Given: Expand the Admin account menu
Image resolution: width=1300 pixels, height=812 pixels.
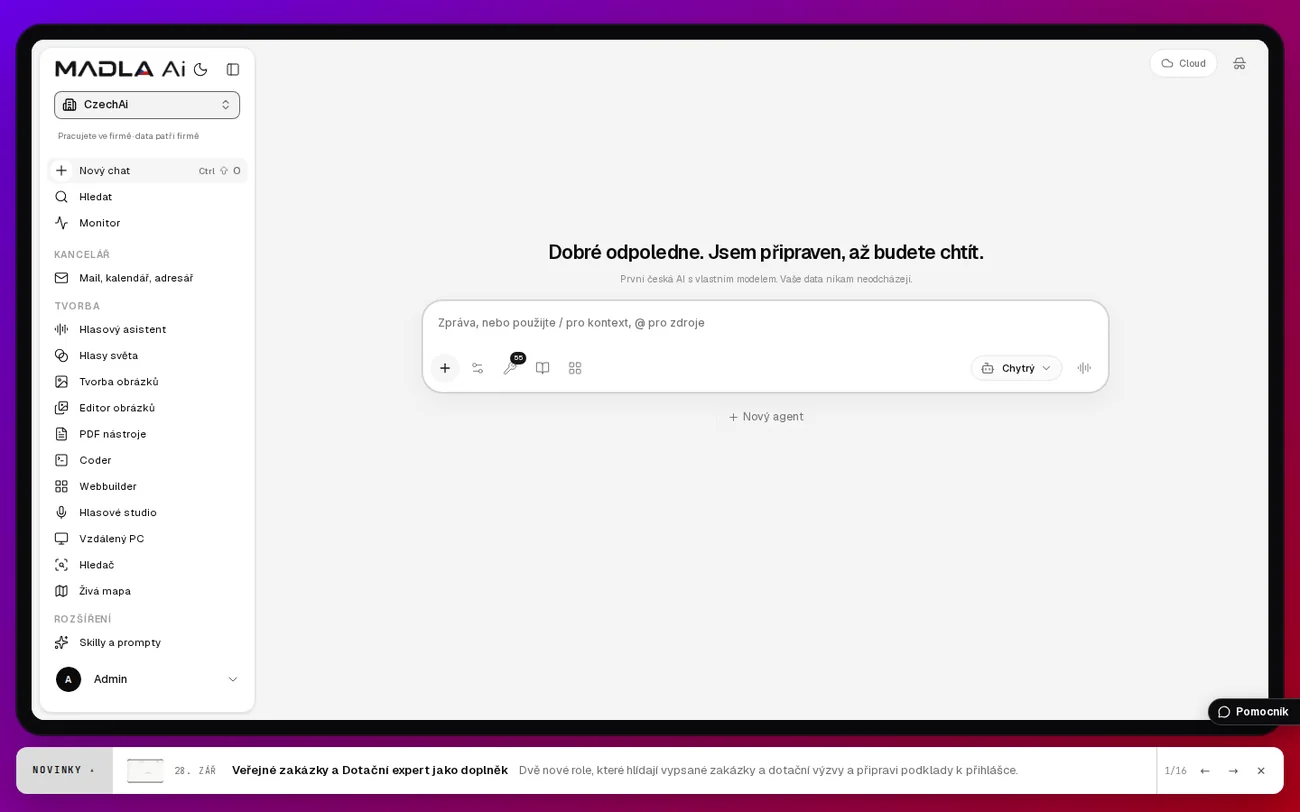Looking at the screenshot, I should coord(147,679).
